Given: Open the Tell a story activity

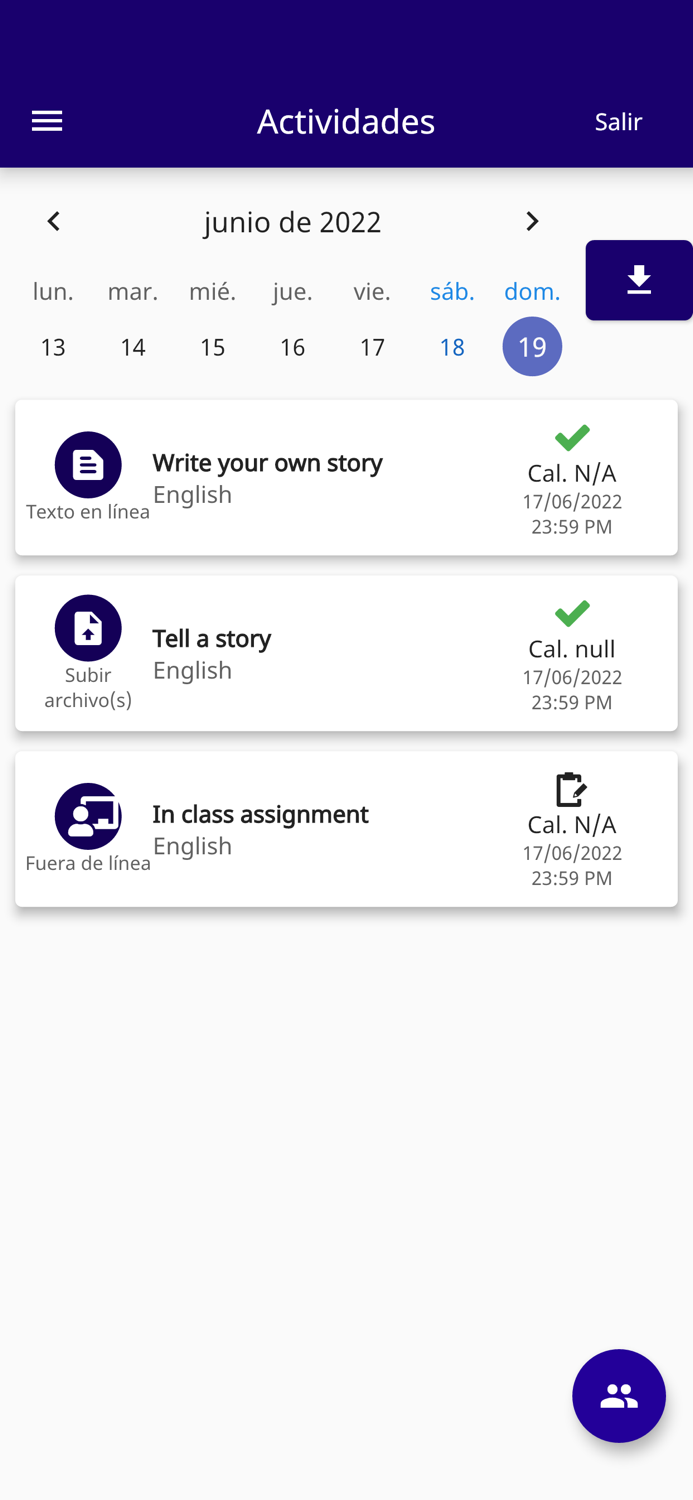Looking at the screenshot, I should pos(212,639).
